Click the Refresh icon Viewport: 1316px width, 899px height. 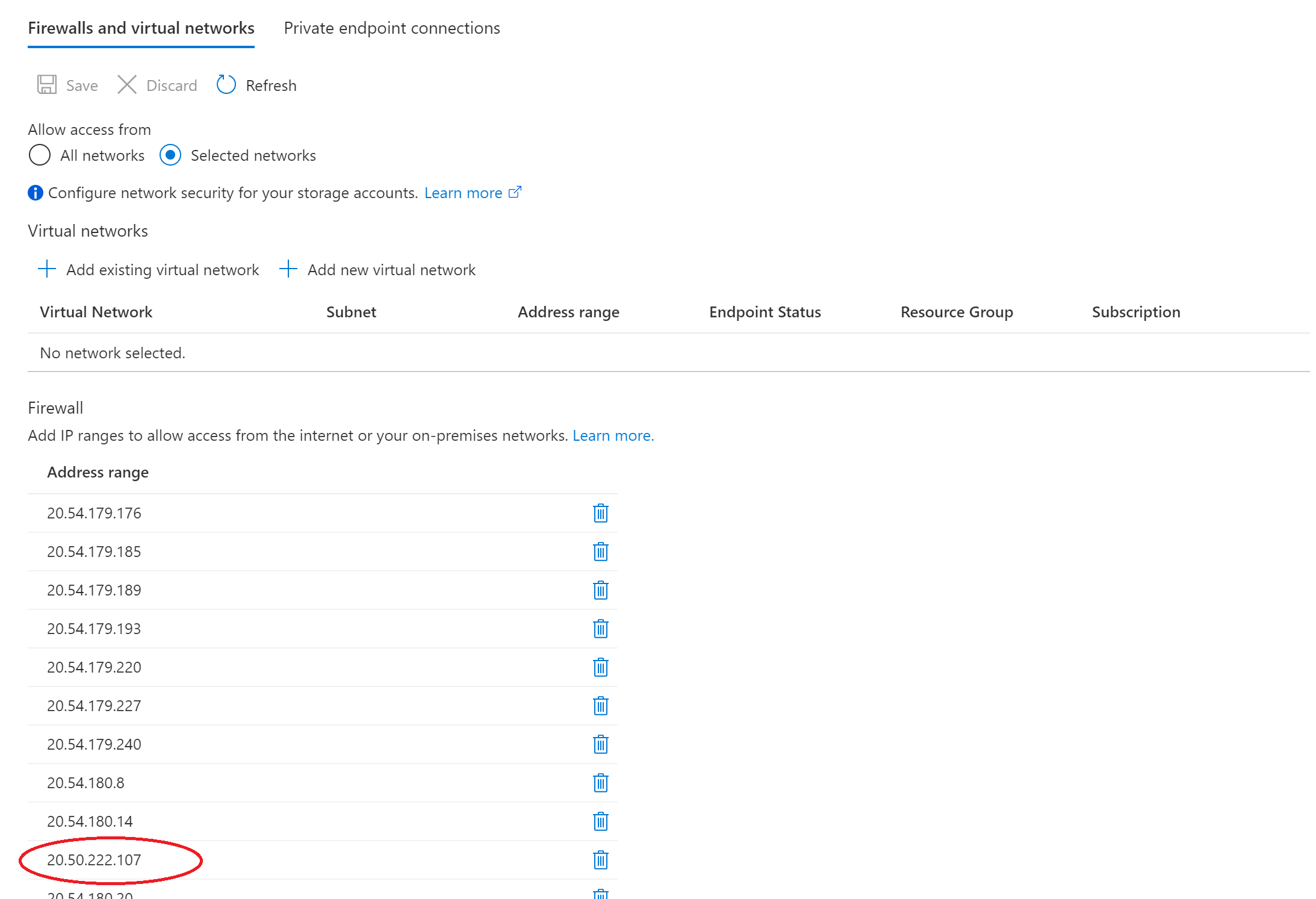pos(226,85)
